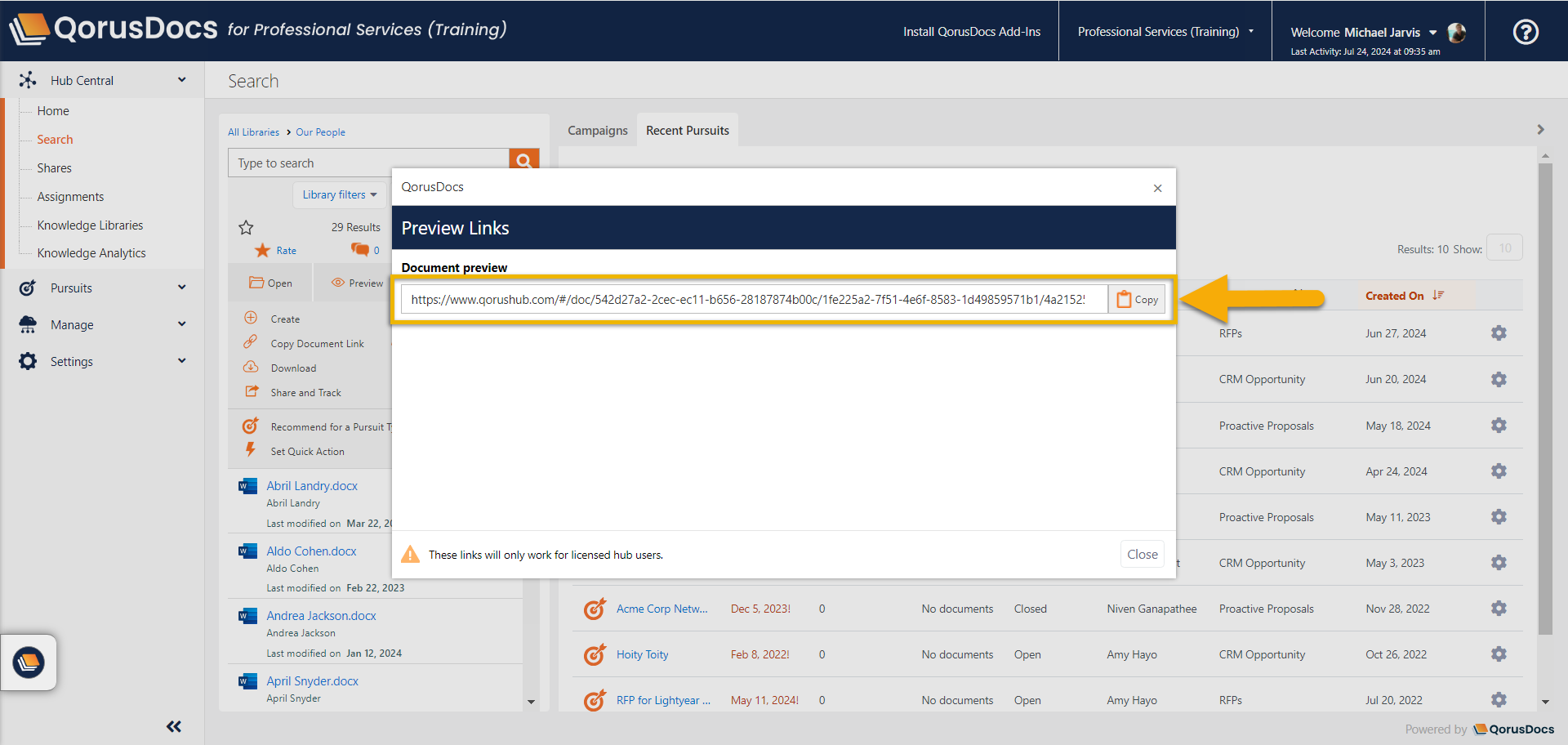
Task: Click pursuit icon for Hoity Toity row
Action: click(x=595, y=654)
